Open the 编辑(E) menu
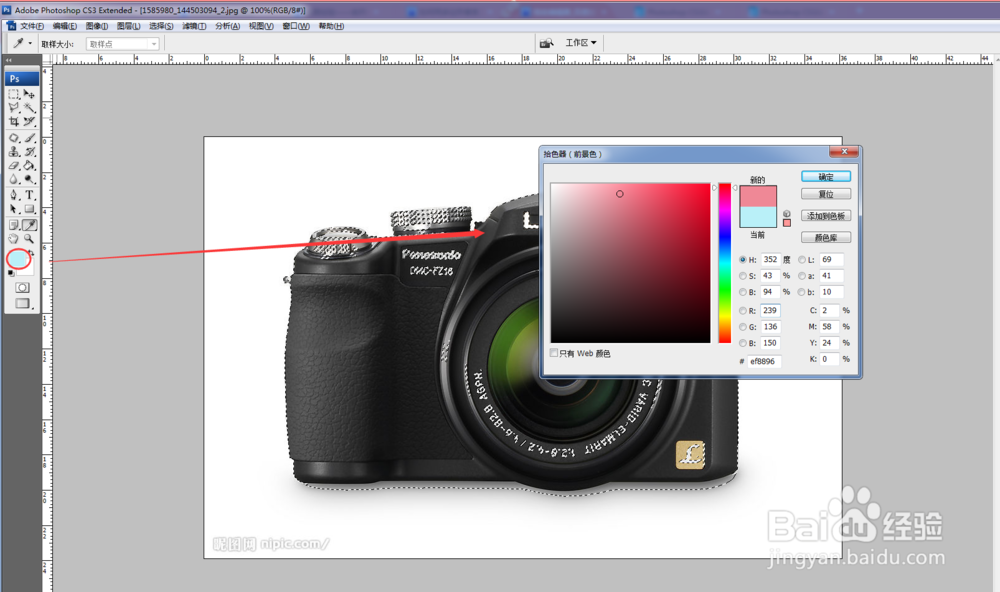This screenshot has height=592, width=1000. [64, 26]
